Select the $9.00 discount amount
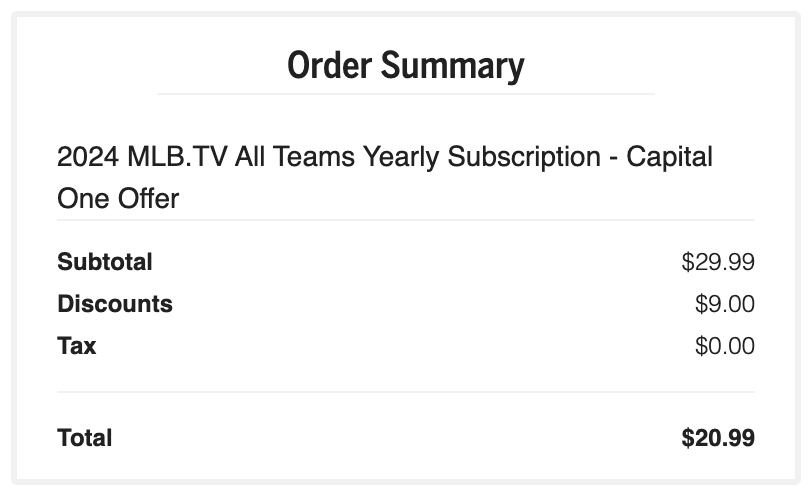The width and height of the screenshot is (812, 496). click(x=724, y=304)
